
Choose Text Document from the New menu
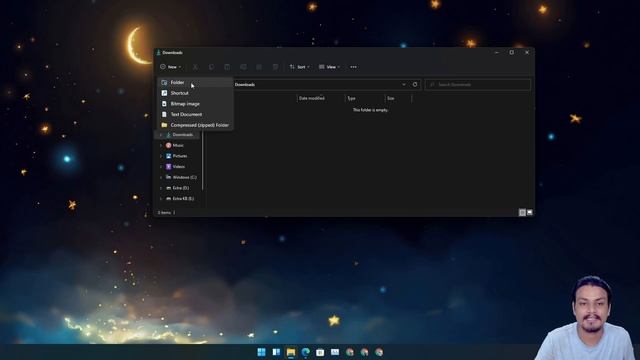[195, 114]
